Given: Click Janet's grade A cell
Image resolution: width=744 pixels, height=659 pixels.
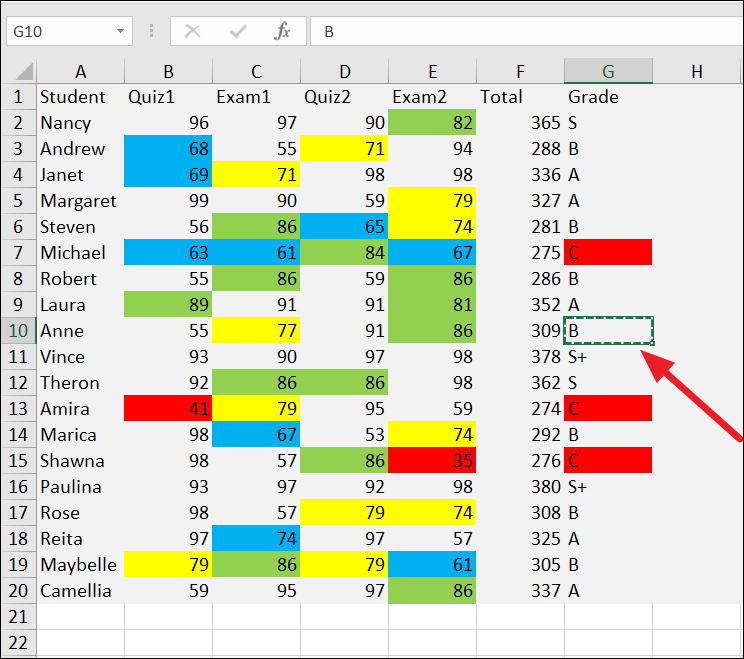Looking at the screenshot, I should point(608,175).
